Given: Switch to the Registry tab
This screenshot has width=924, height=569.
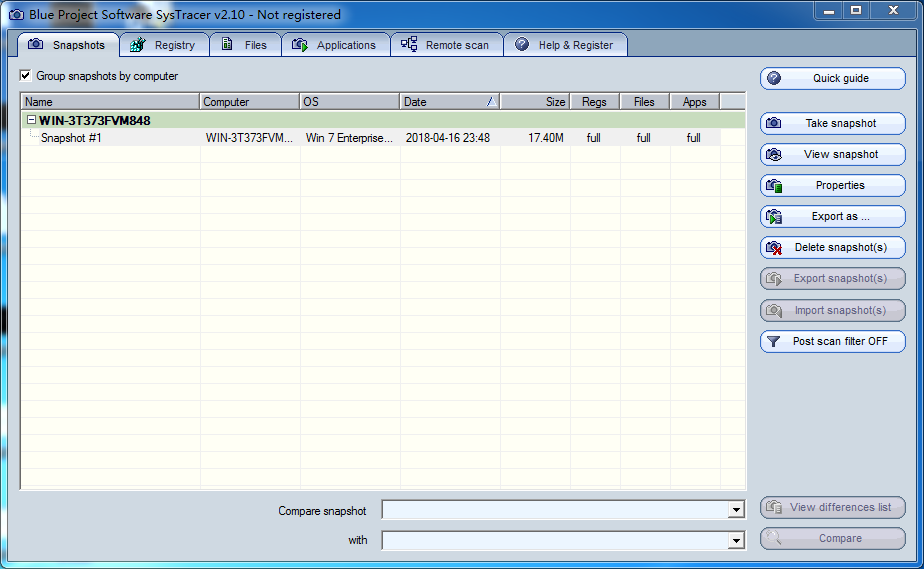Looking at the screenshot, I should coord(164,45).
